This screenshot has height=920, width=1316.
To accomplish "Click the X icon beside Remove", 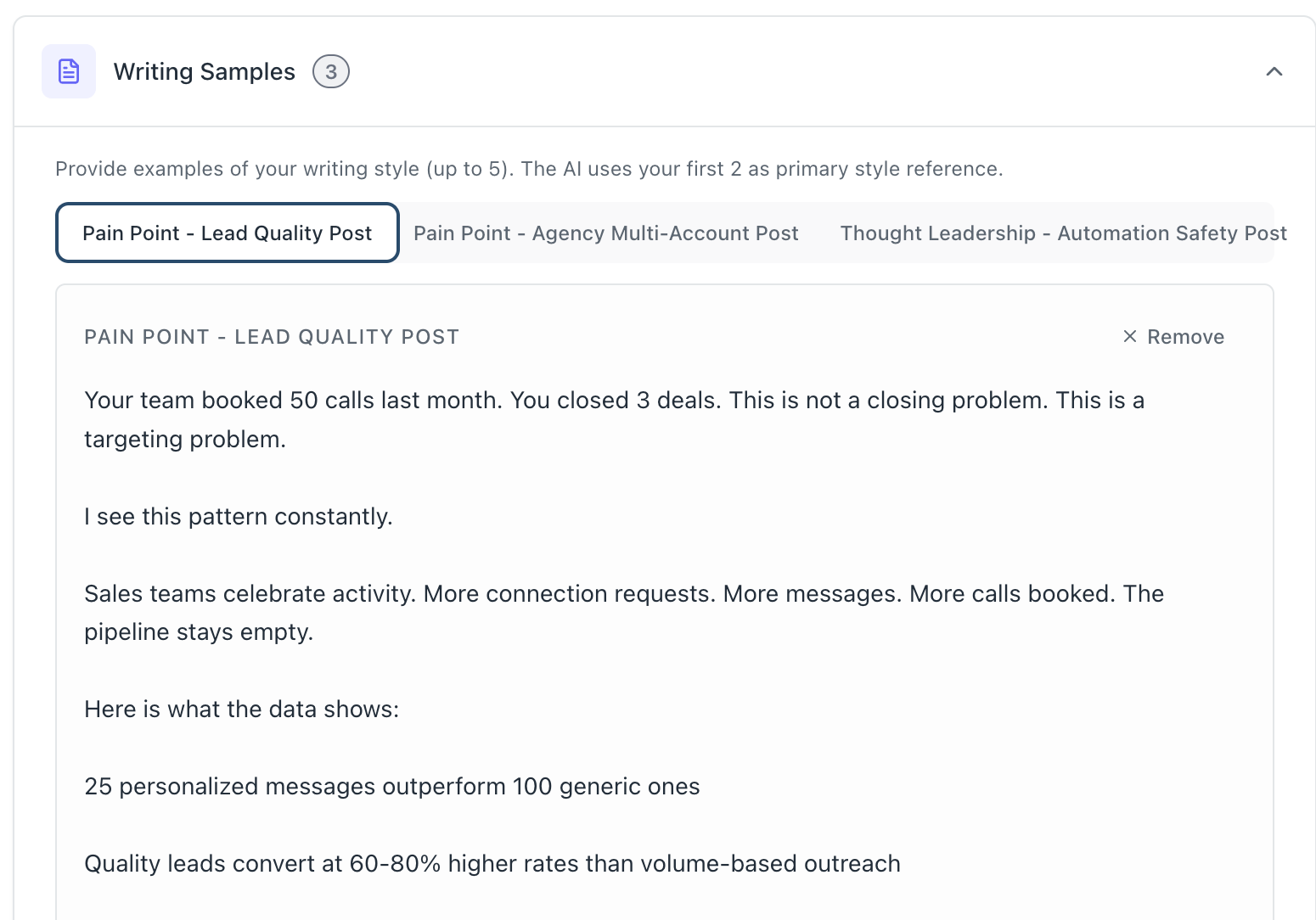I will tap(1130, 337).
